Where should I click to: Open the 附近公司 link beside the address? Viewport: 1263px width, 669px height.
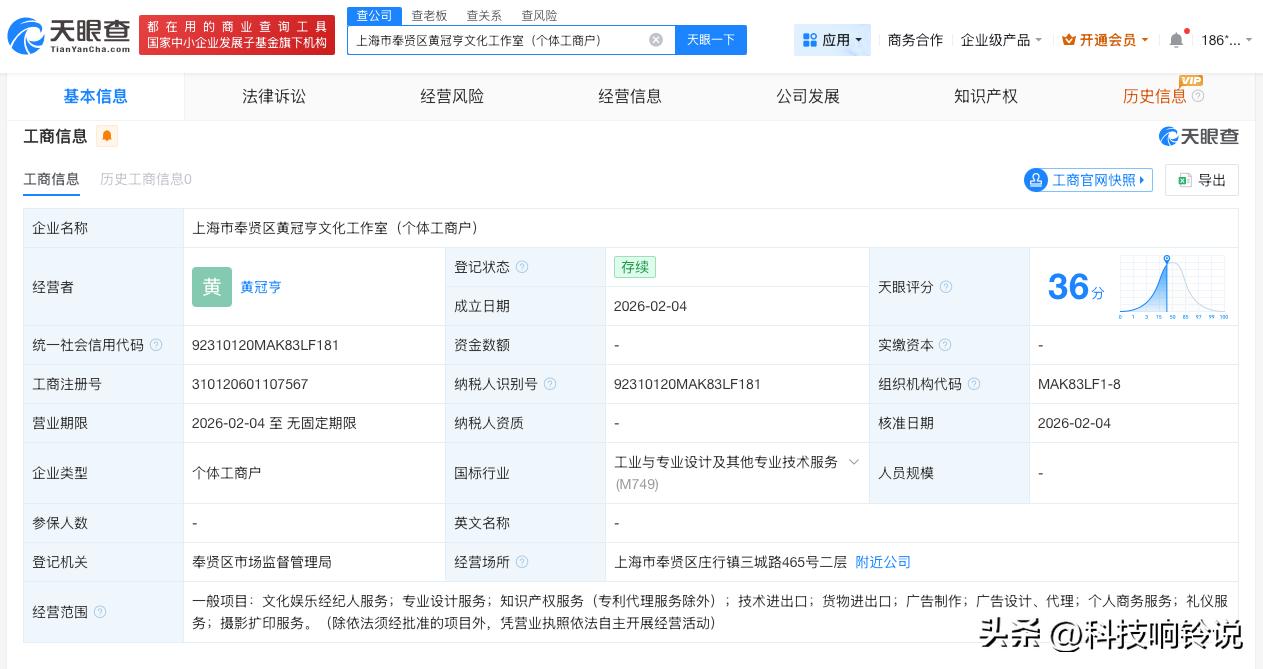point(882,562)
